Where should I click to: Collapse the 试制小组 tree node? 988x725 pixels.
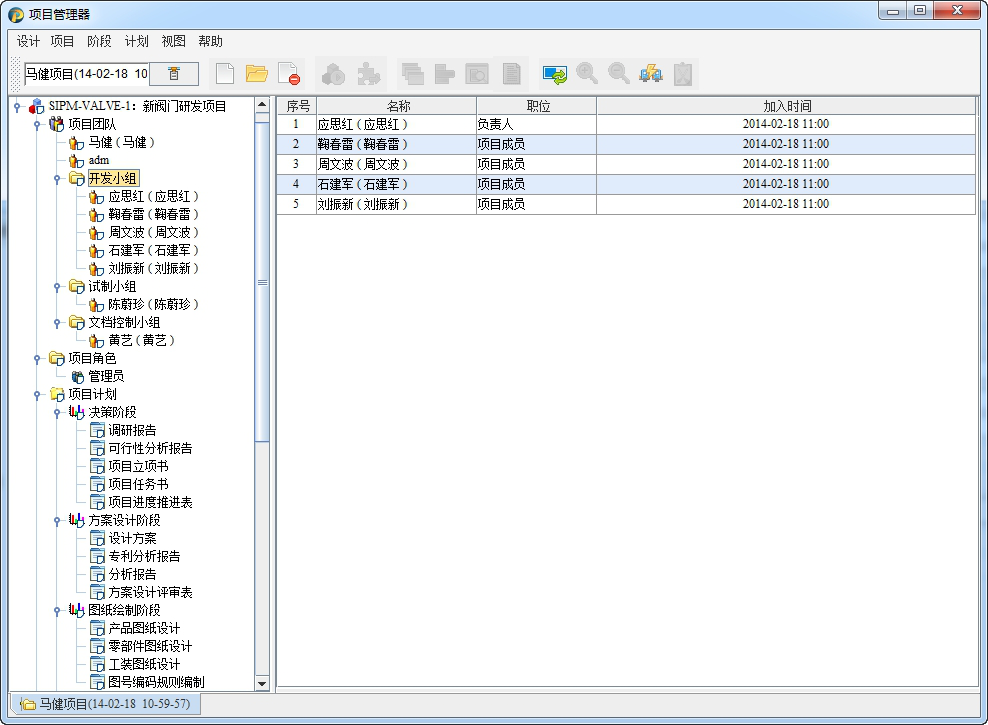point(57,287)
